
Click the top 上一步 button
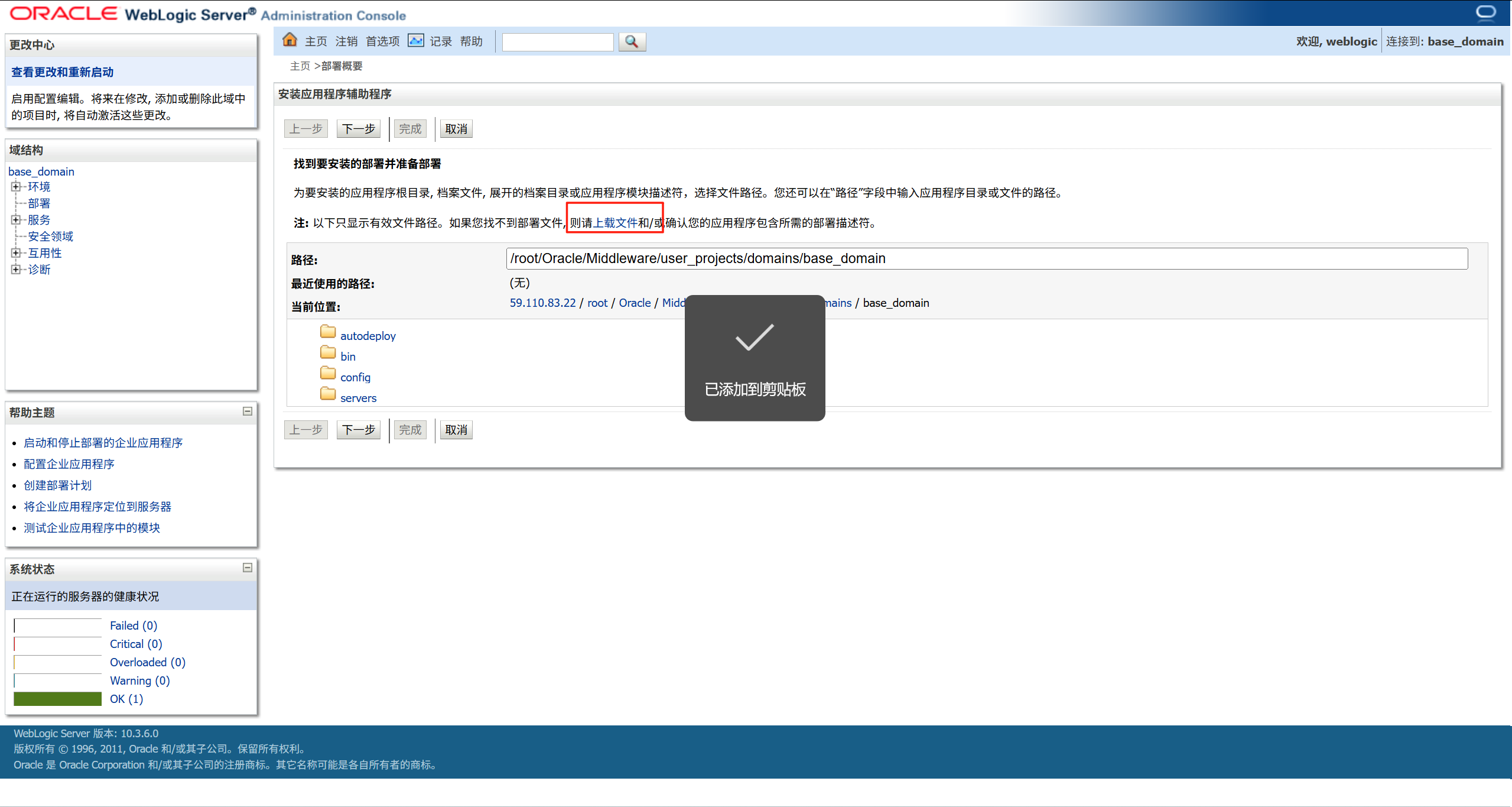pos(306,129)
